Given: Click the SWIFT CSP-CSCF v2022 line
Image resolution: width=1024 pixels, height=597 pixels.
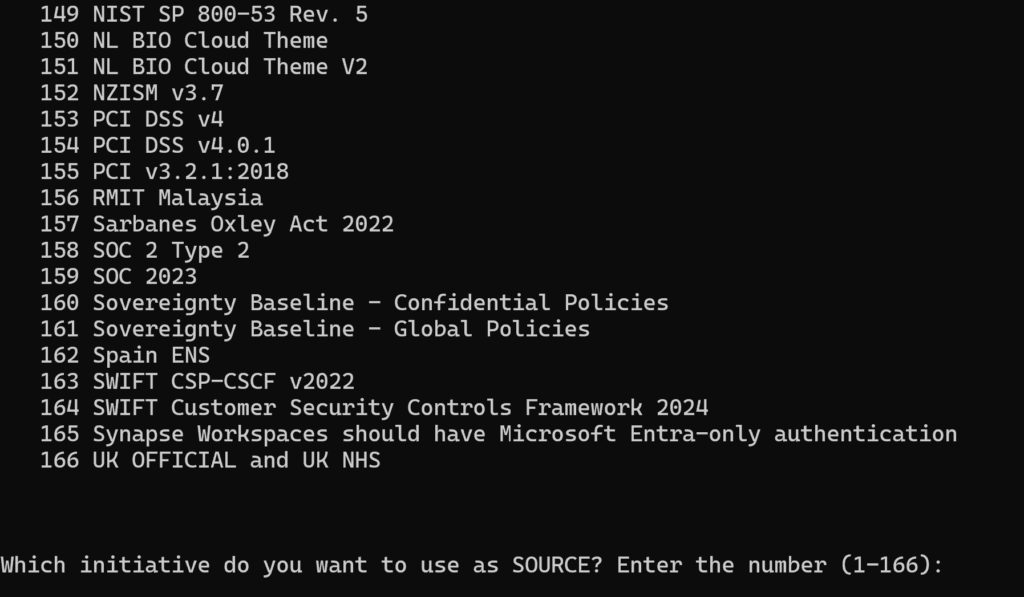Looking at the screenshot, I should (197, 381).
